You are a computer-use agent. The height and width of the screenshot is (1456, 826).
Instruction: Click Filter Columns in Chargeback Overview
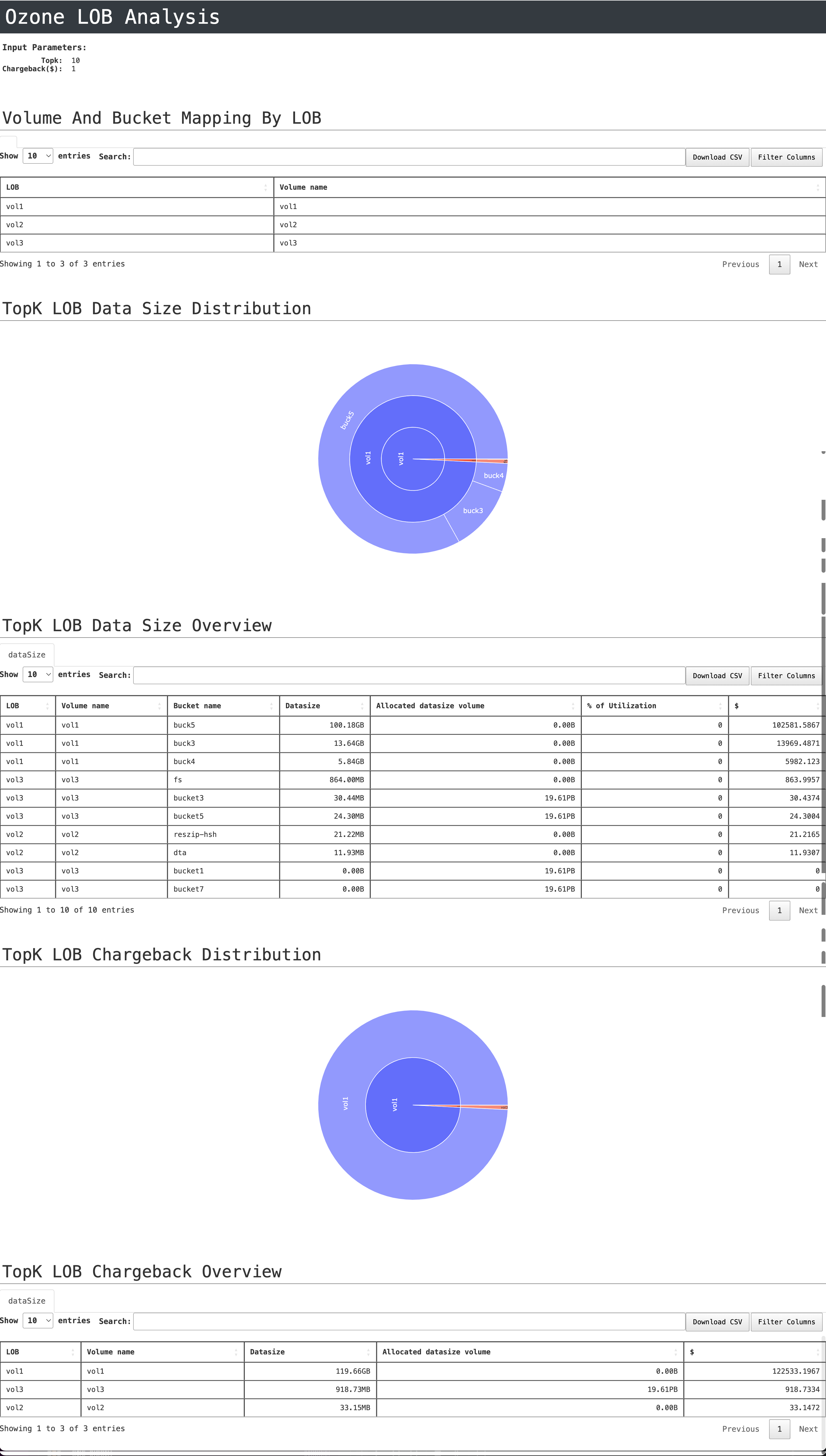786,1322
